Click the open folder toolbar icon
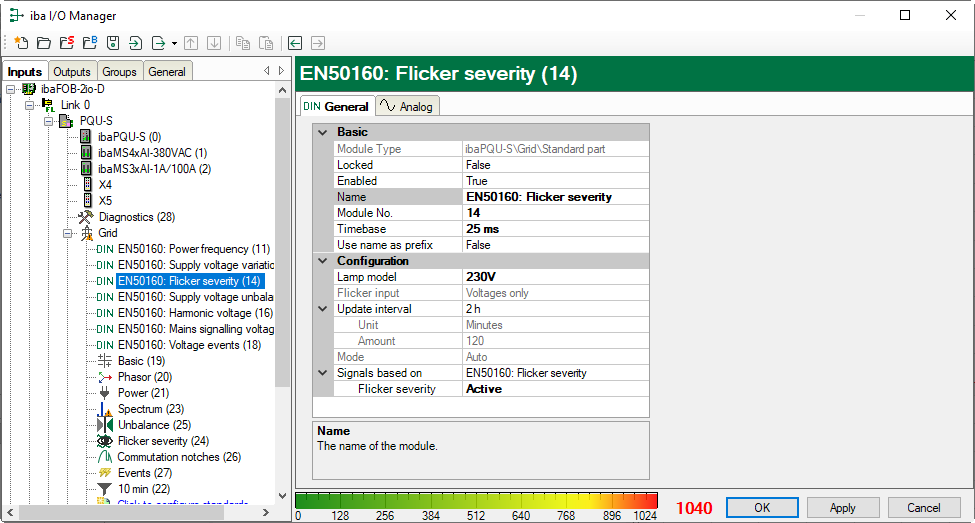This screenshot has height=523, width=975. coord(44,43)
